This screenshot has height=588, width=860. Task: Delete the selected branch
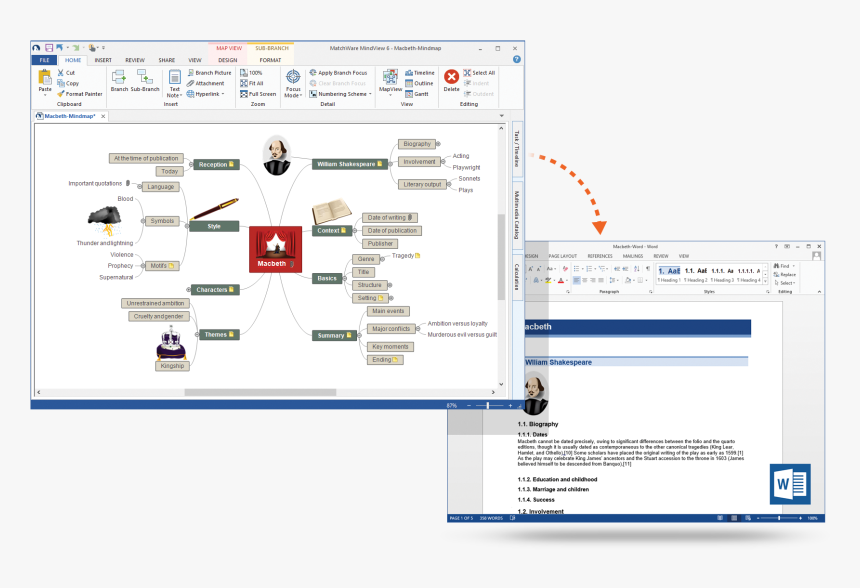451,80
